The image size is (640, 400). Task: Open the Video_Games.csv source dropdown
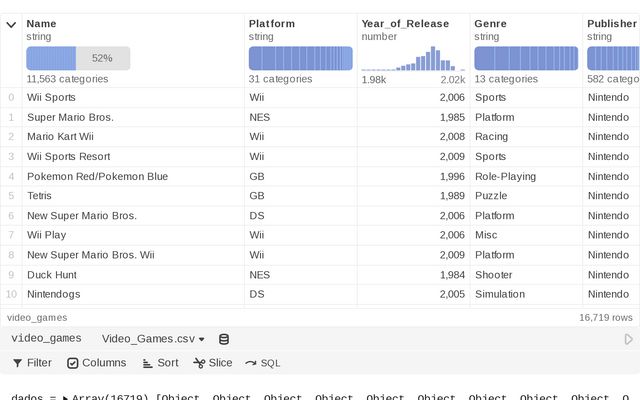(x=153, y=339)
